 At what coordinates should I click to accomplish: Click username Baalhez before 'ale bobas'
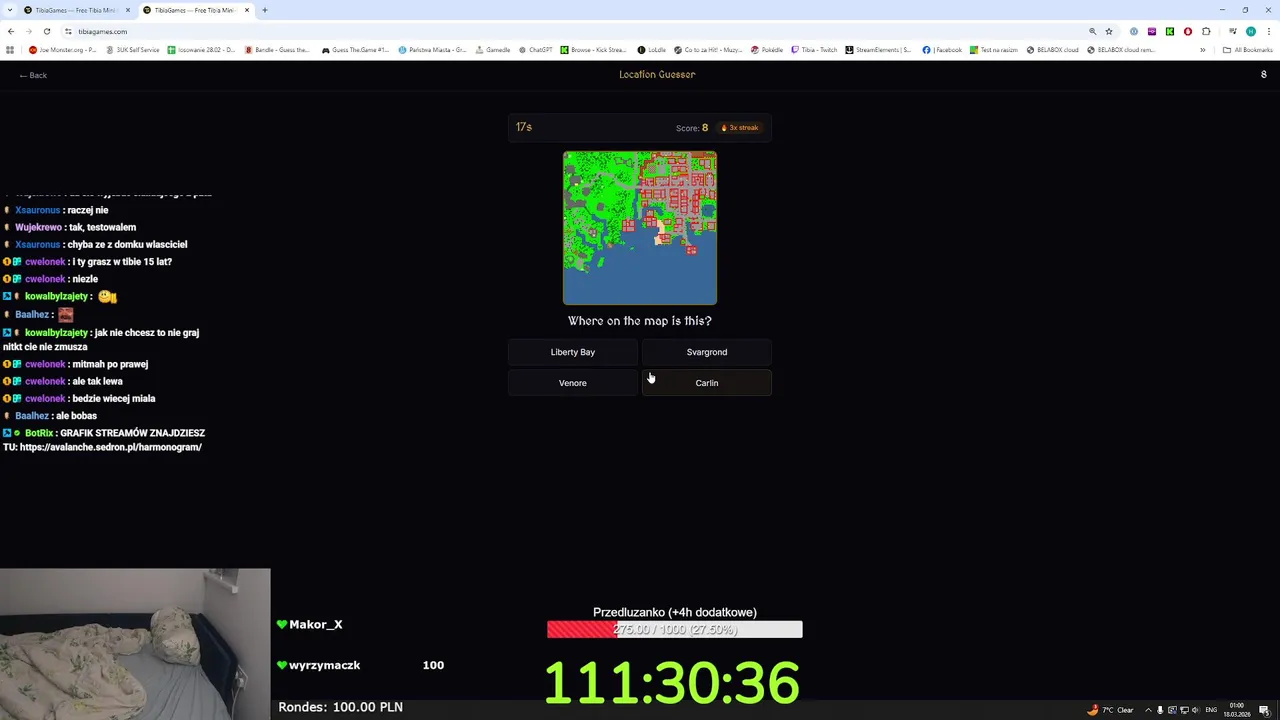point(32,415)
